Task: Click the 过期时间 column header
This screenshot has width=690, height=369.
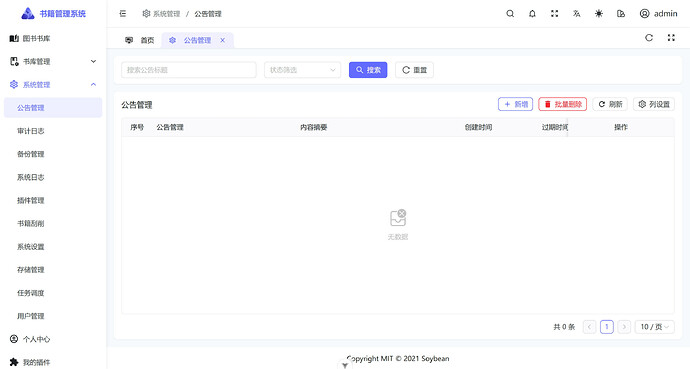Action: click(x=554, y=127)
